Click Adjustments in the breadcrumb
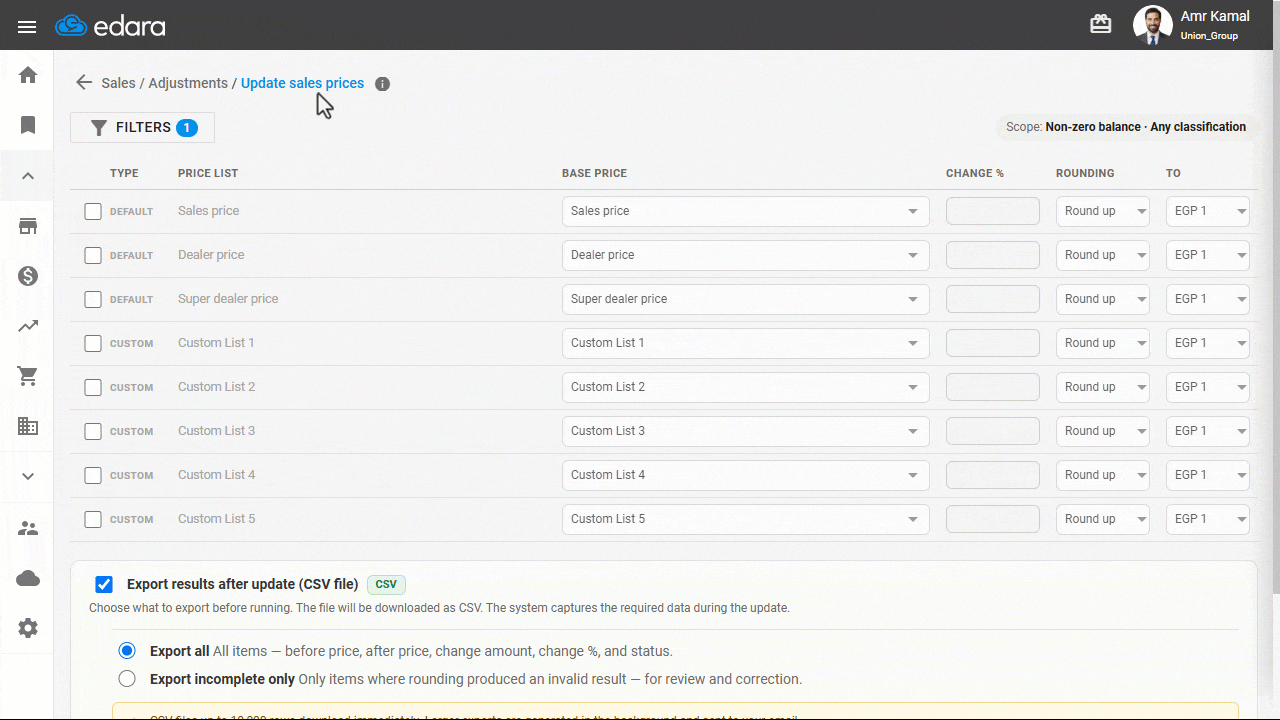This screenshot has width=1280, height=720. click(188, 83)
